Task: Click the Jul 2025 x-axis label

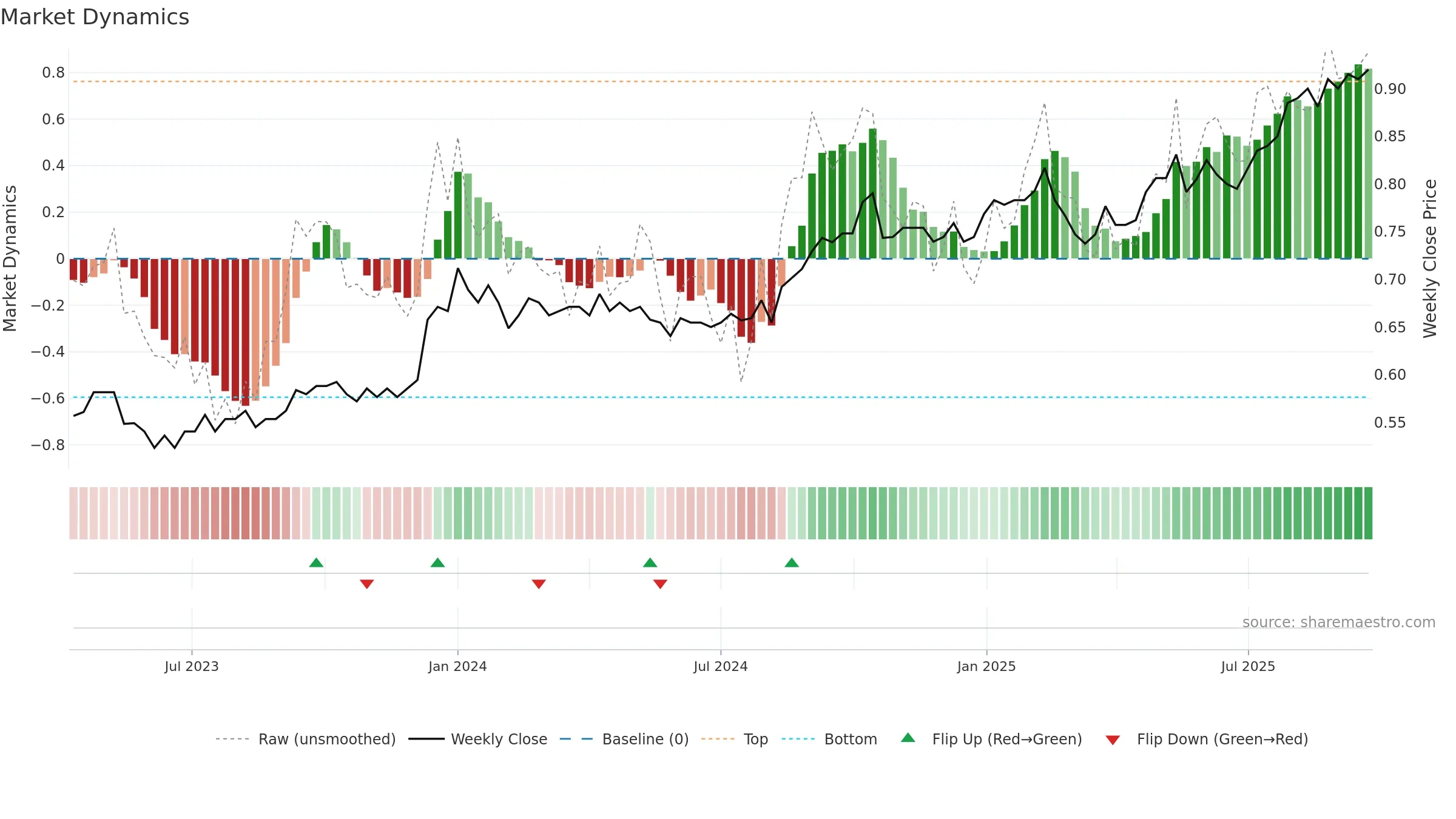Action: [x=1248, y=666]
